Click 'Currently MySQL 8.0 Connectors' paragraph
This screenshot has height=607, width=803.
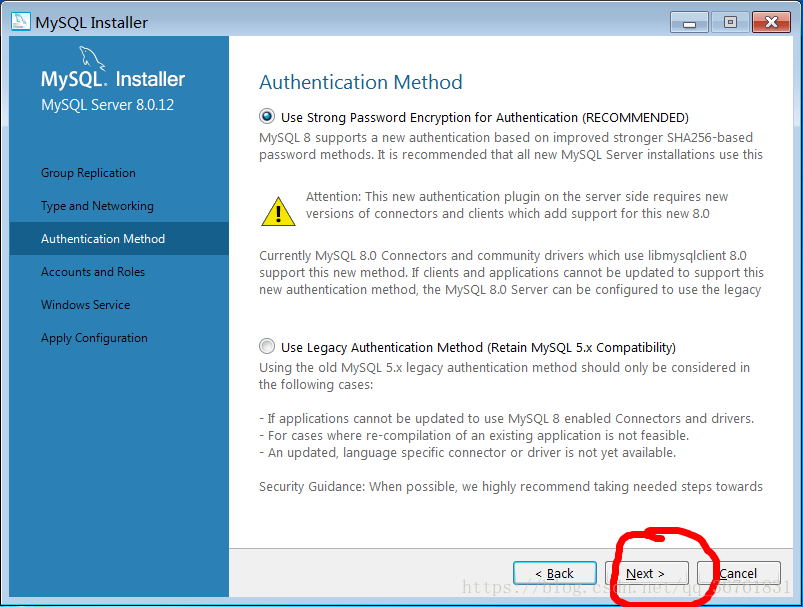[x=511, y=273]
